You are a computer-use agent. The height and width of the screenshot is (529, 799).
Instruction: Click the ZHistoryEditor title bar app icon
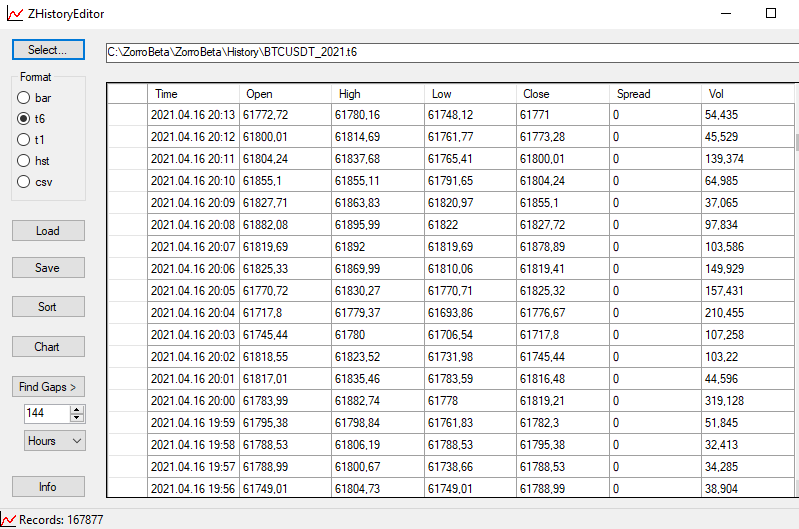point(11,14)
